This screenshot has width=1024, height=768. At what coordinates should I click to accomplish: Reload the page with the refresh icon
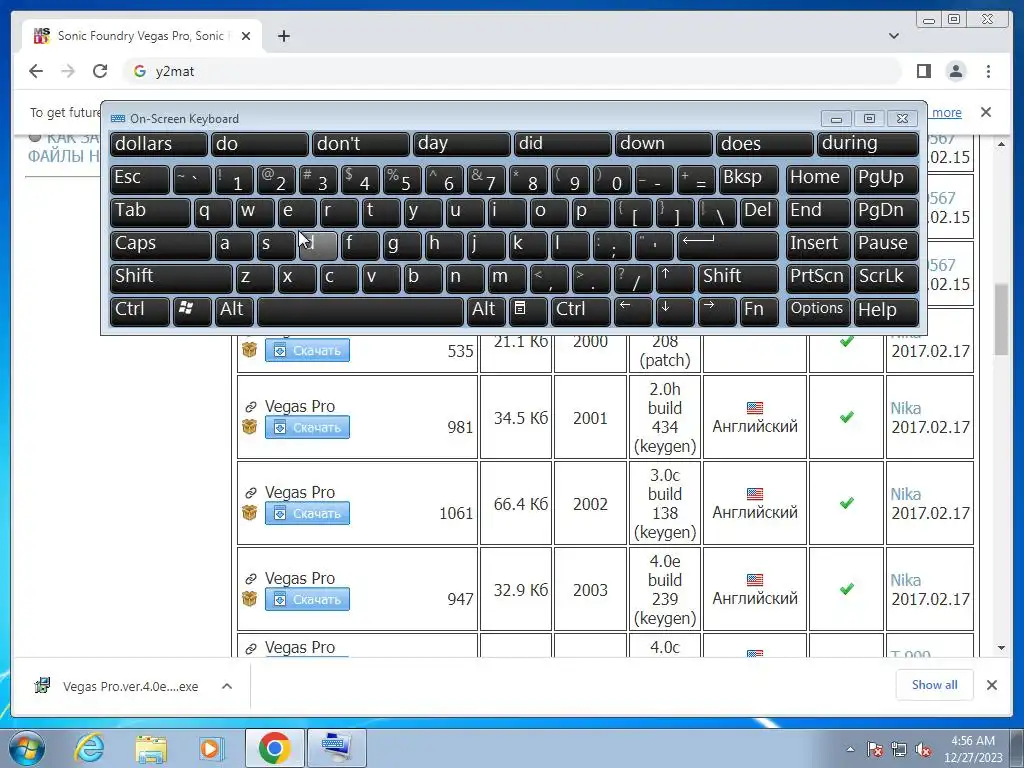click(100, 71)
